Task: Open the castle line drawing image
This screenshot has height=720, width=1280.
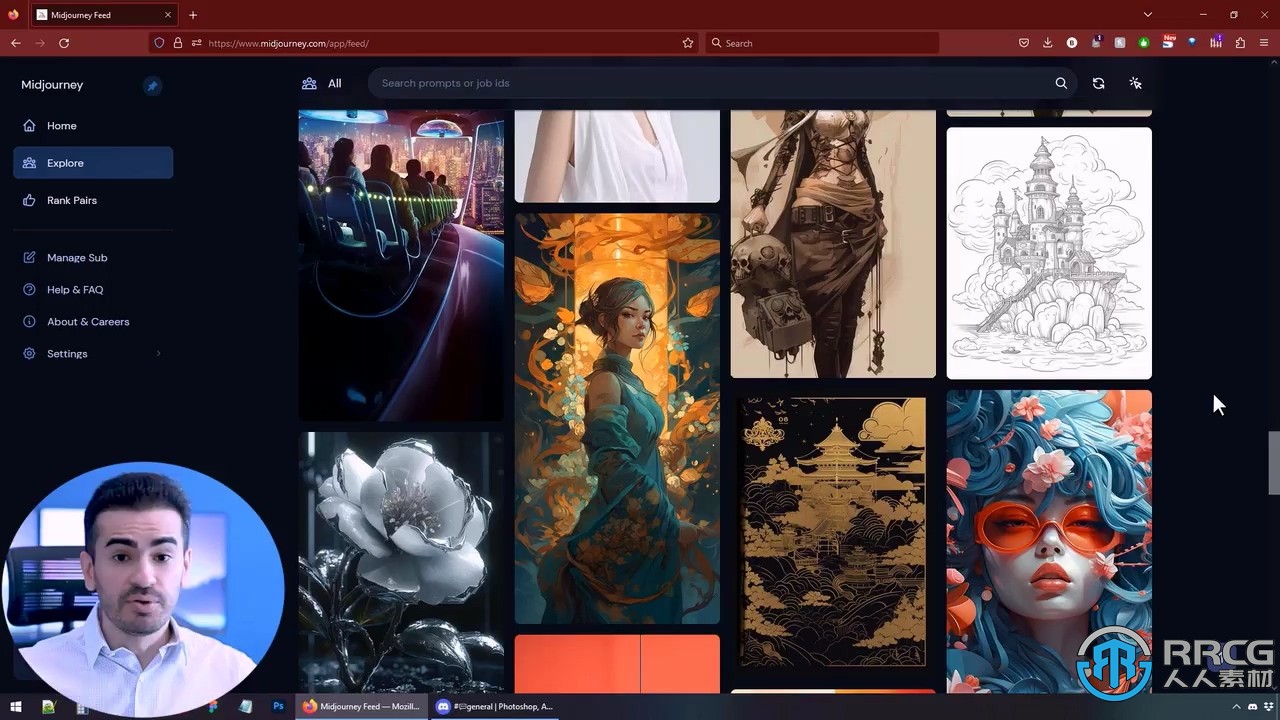Action: pyautogui.click(x=1049, y=253)
